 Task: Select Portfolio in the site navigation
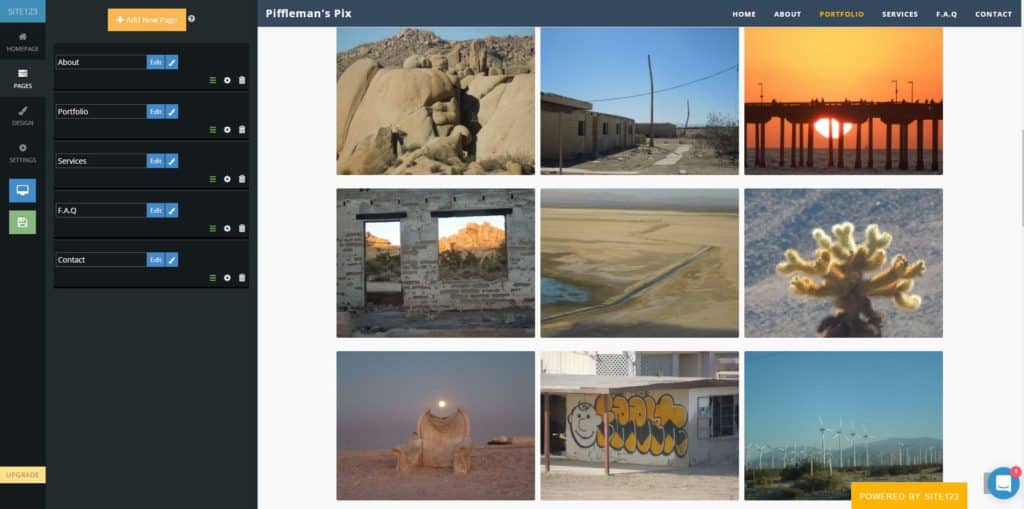point(841,14)
